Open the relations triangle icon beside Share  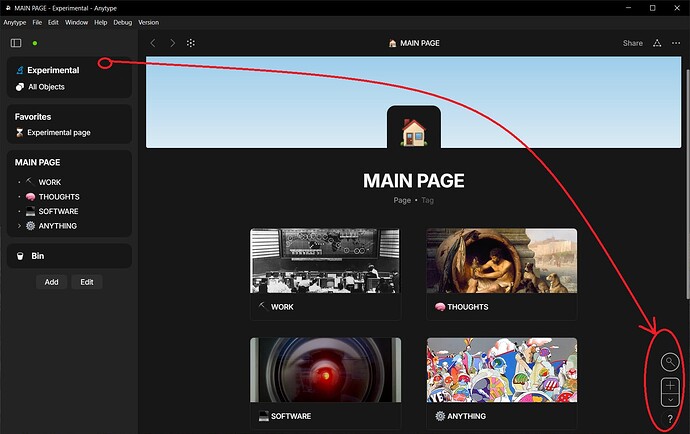(657, 43)
